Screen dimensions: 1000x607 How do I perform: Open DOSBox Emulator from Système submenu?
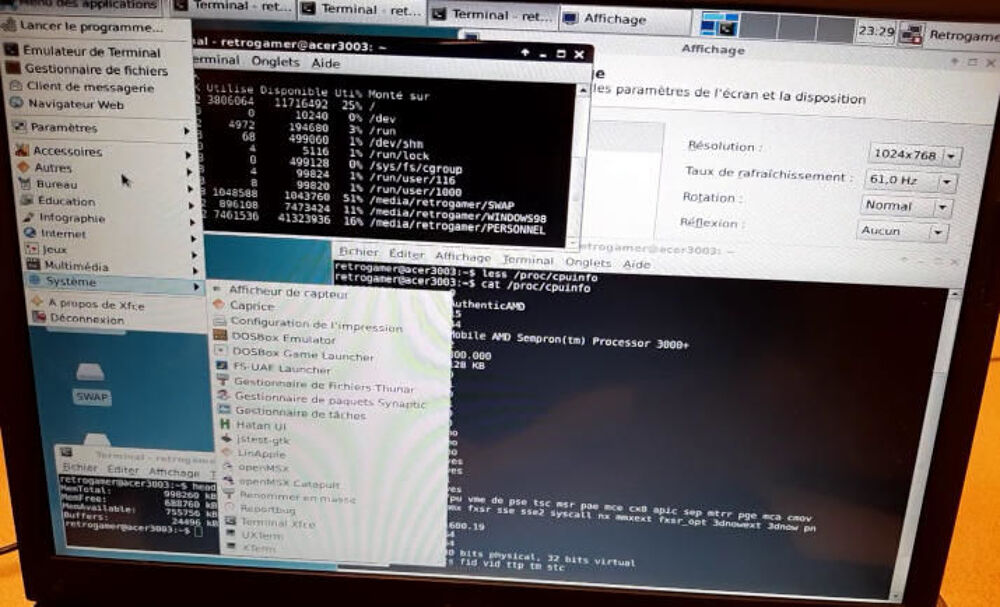[x=274, y=337]
